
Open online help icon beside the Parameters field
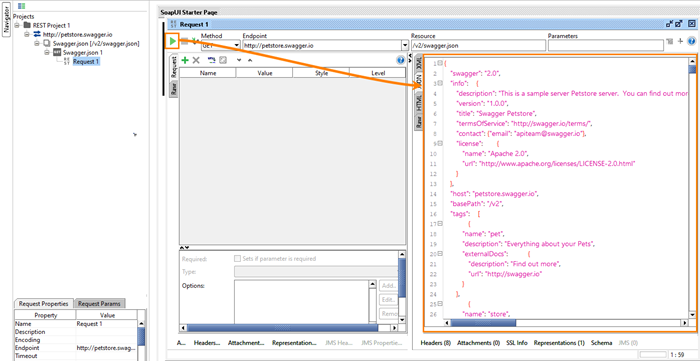coord(692,41)
